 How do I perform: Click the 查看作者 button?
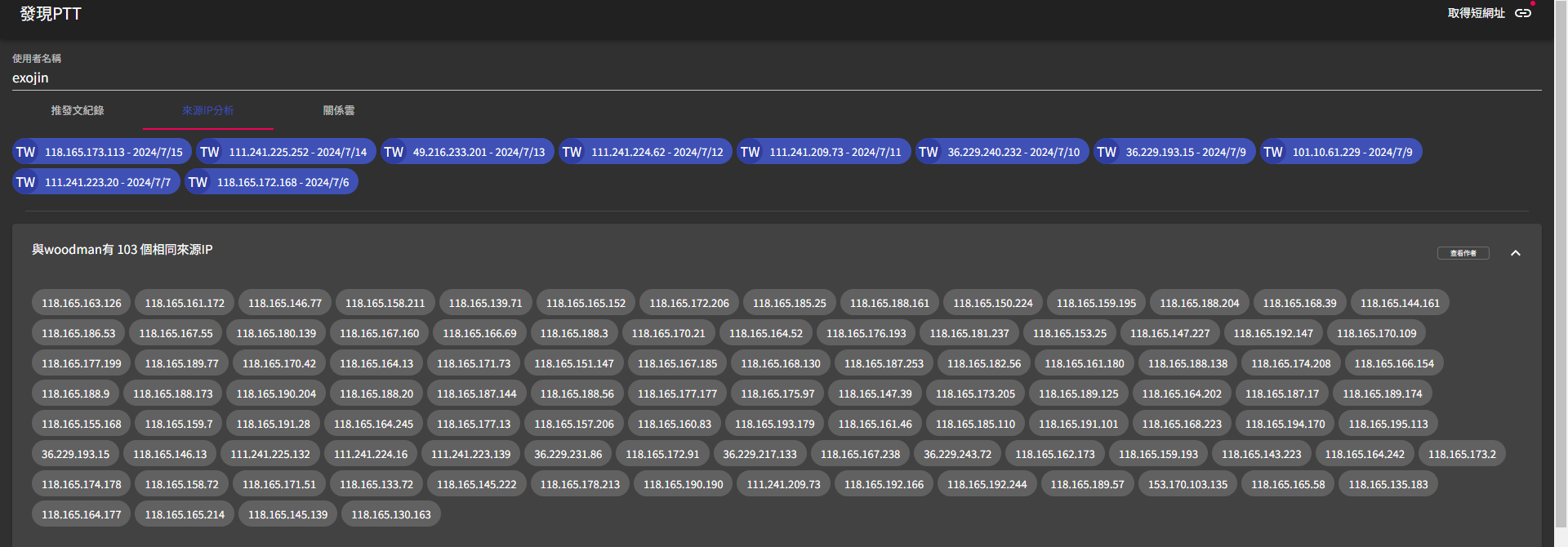click(1463, 253)
